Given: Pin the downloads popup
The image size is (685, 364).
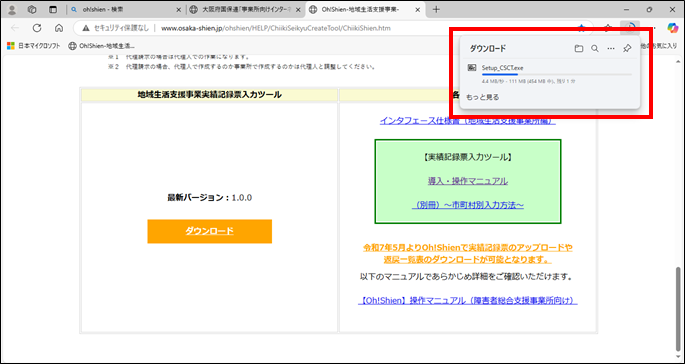Looking at the screenshot, I should click(x=627, y=49).
